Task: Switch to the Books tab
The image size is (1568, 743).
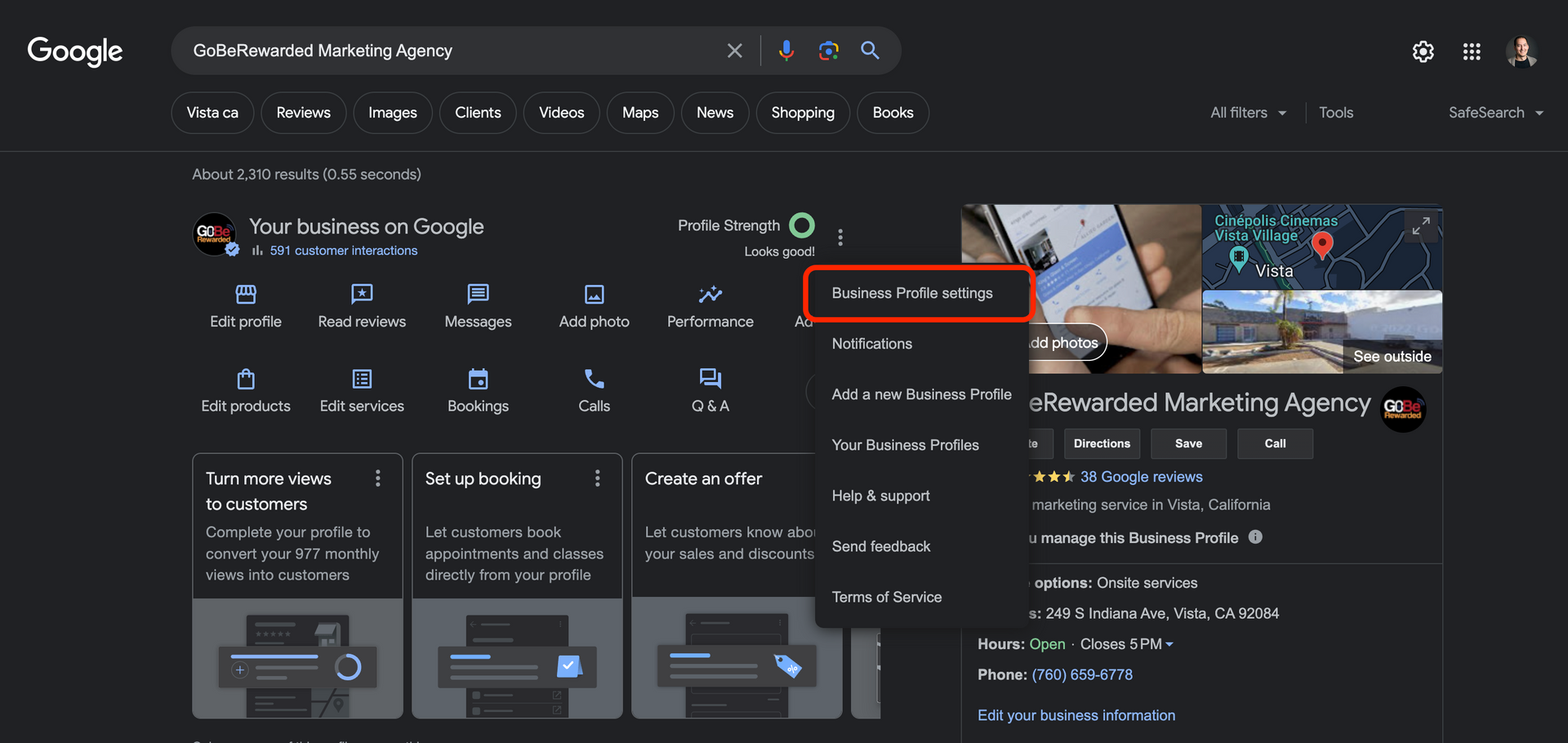Action: (x=893, y=113)
